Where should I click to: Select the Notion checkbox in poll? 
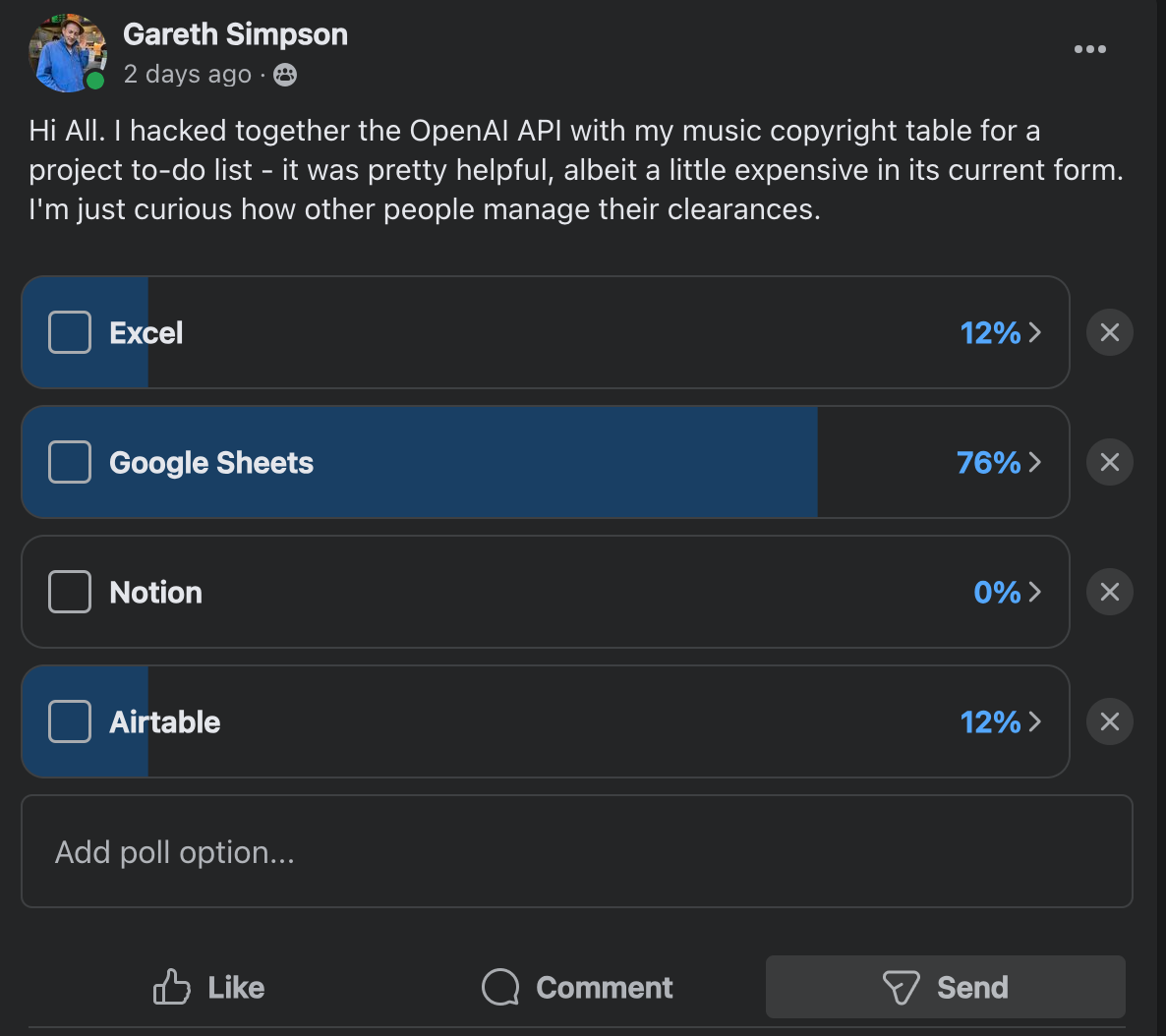[x=70, y=592]
